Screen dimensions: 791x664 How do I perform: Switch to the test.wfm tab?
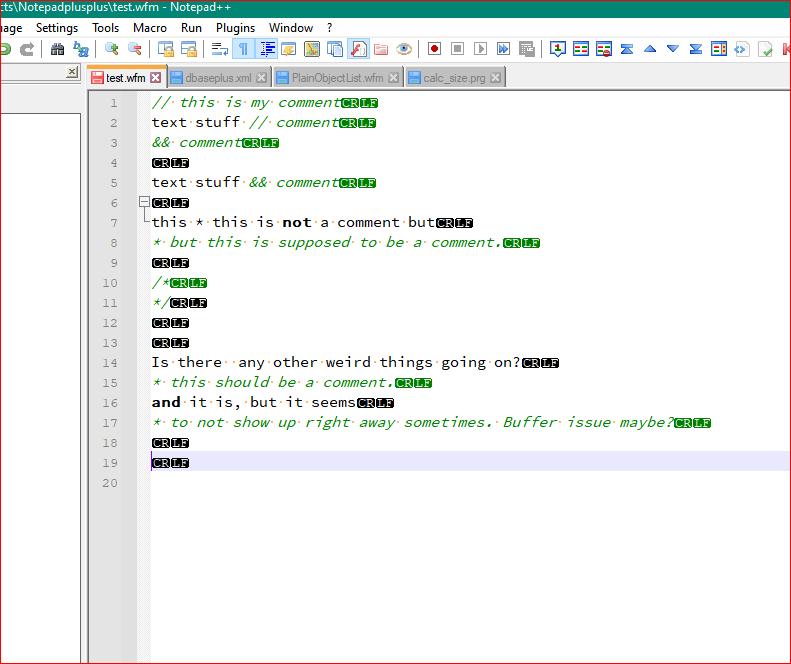click(x=126, y=78)
